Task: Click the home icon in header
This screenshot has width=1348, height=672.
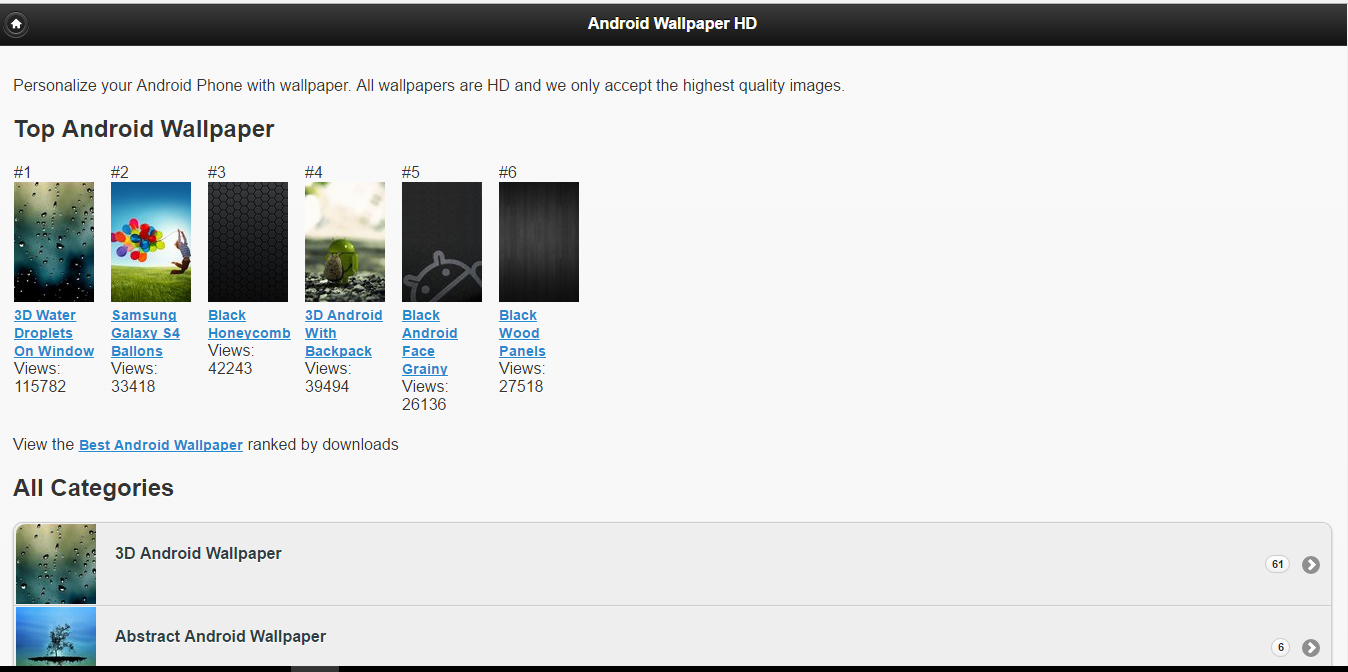Action: [x=16, y=24]
